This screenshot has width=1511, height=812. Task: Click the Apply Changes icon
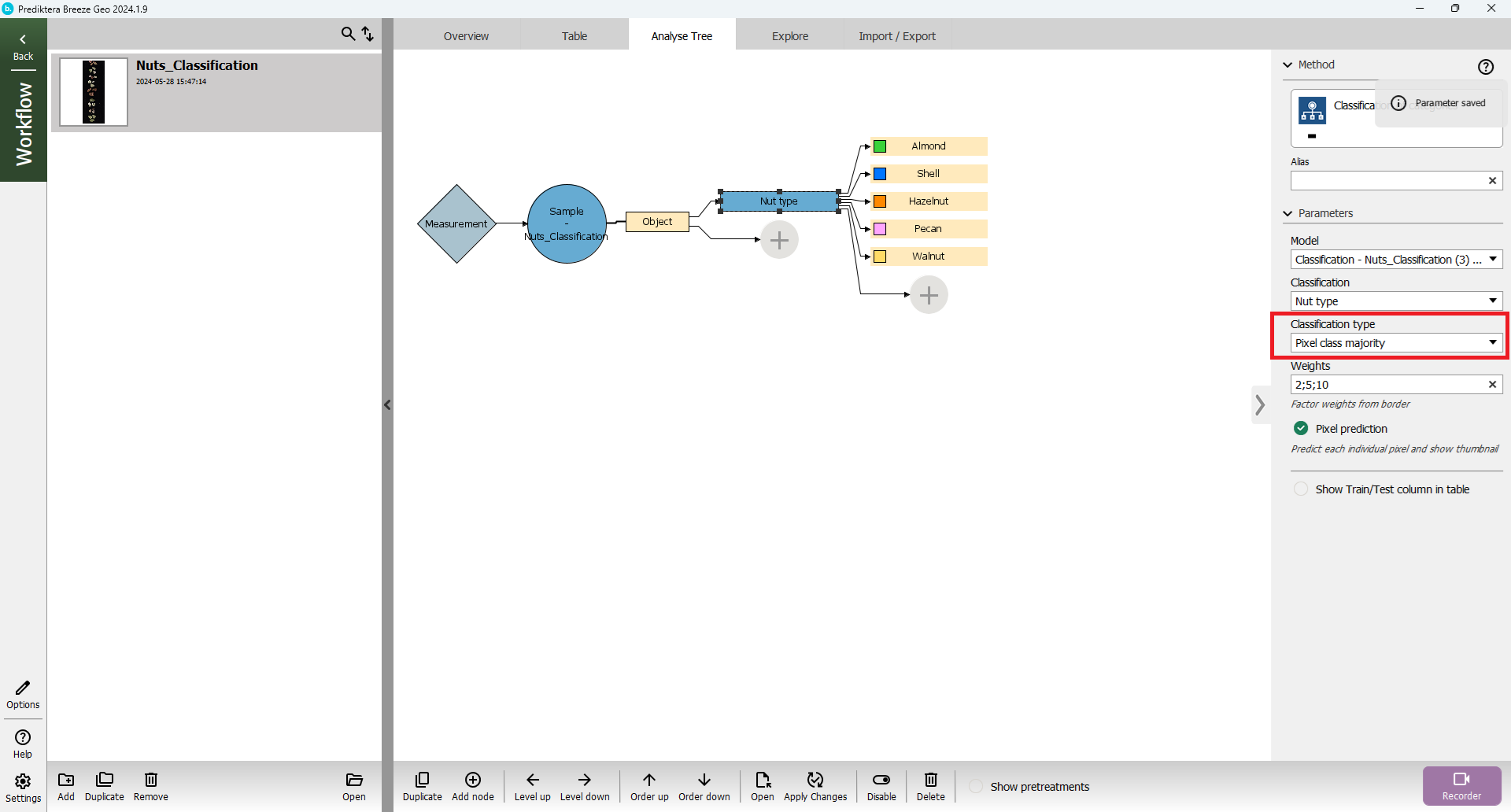pyautogui.click(x=815, y=780)
